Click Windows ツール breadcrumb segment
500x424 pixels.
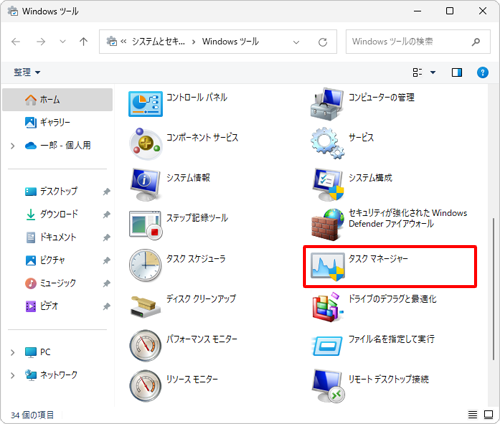(230, 42)
